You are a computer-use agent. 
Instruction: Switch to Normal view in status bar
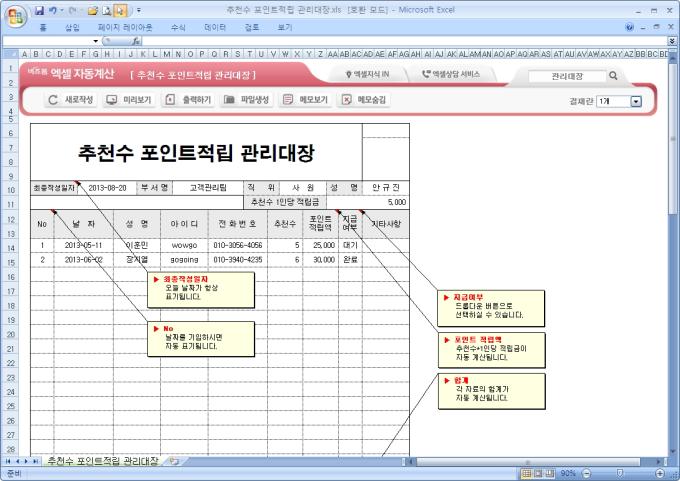[x=526, y=473]
